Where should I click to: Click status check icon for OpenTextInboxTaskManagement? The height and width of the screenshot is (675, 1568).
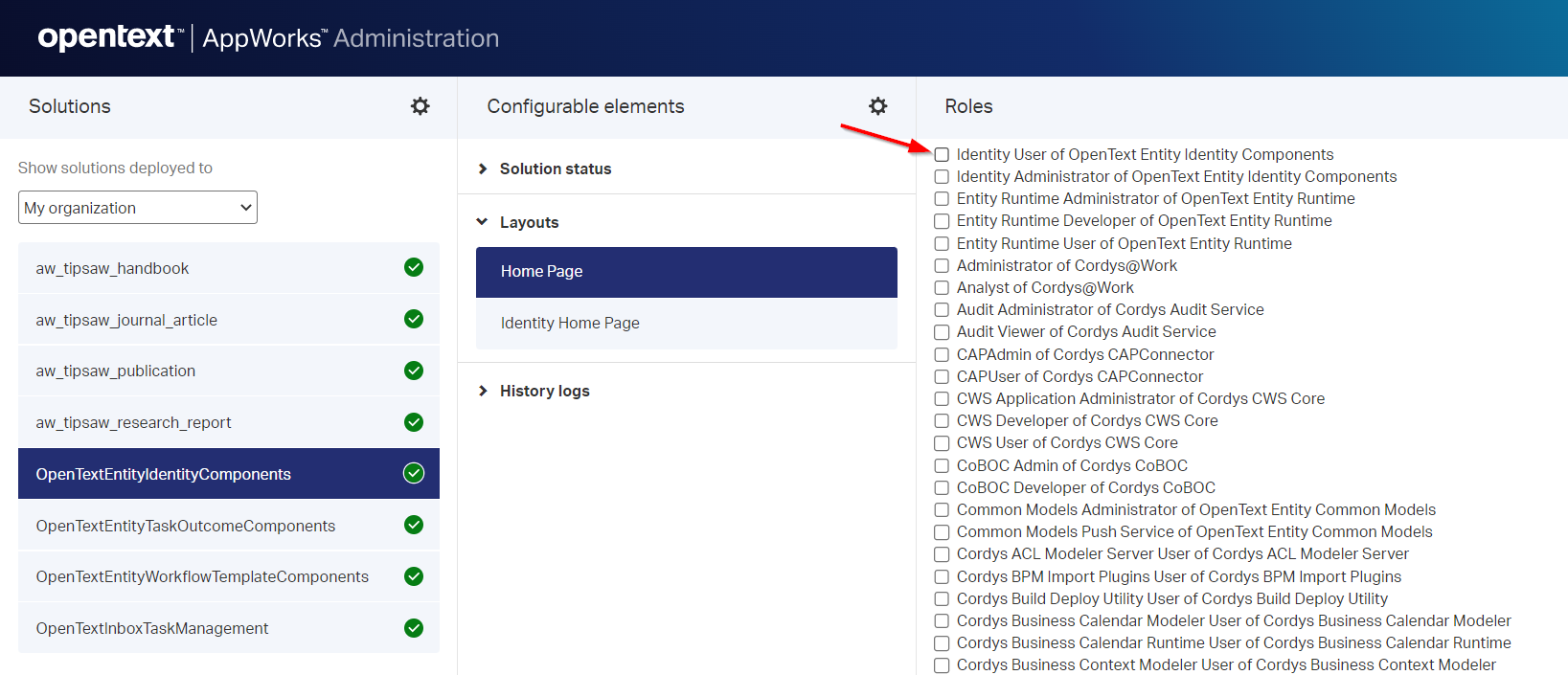(x=414, y=628)
